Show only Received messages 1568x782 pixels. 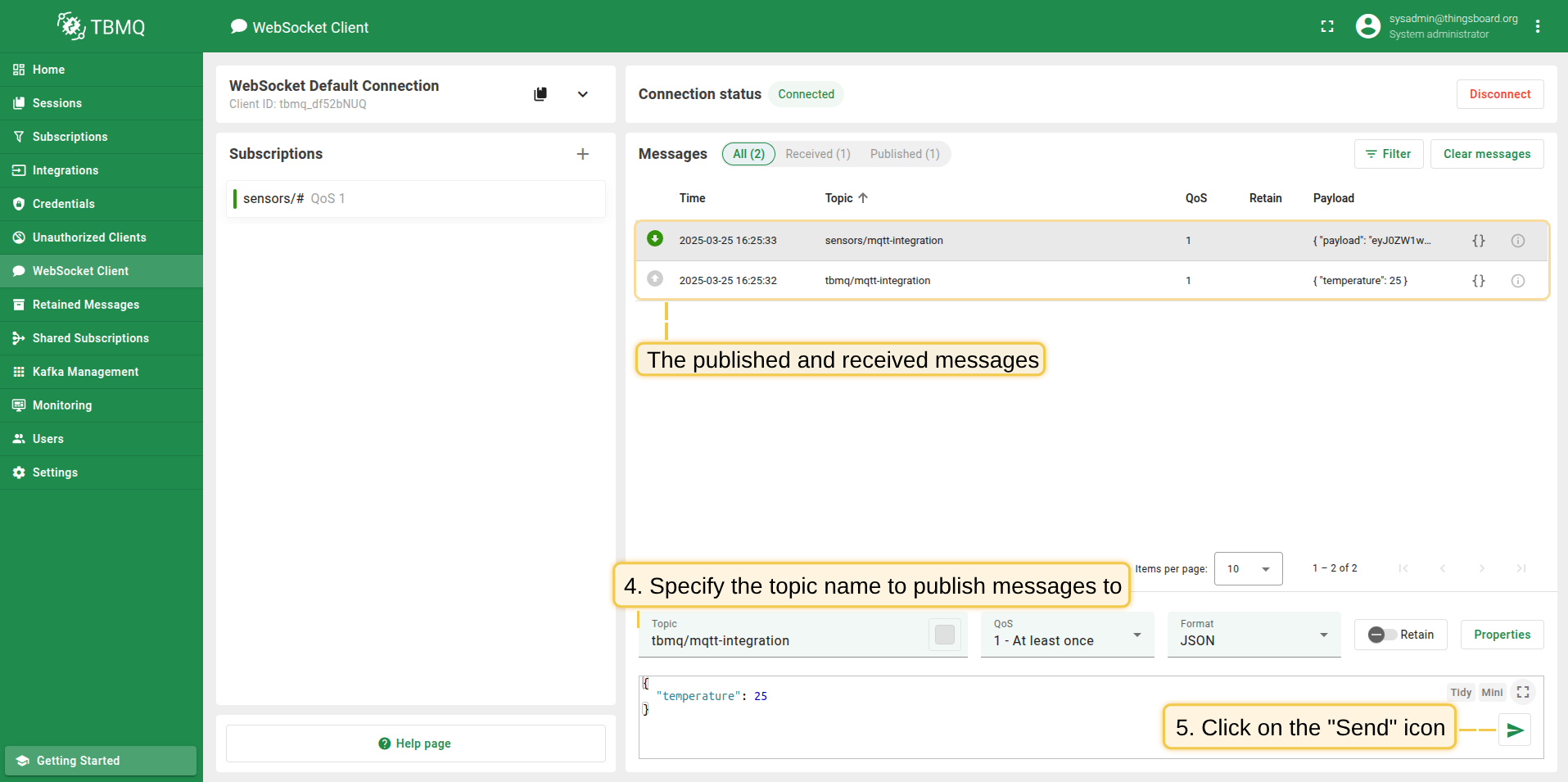coord(817,154)
